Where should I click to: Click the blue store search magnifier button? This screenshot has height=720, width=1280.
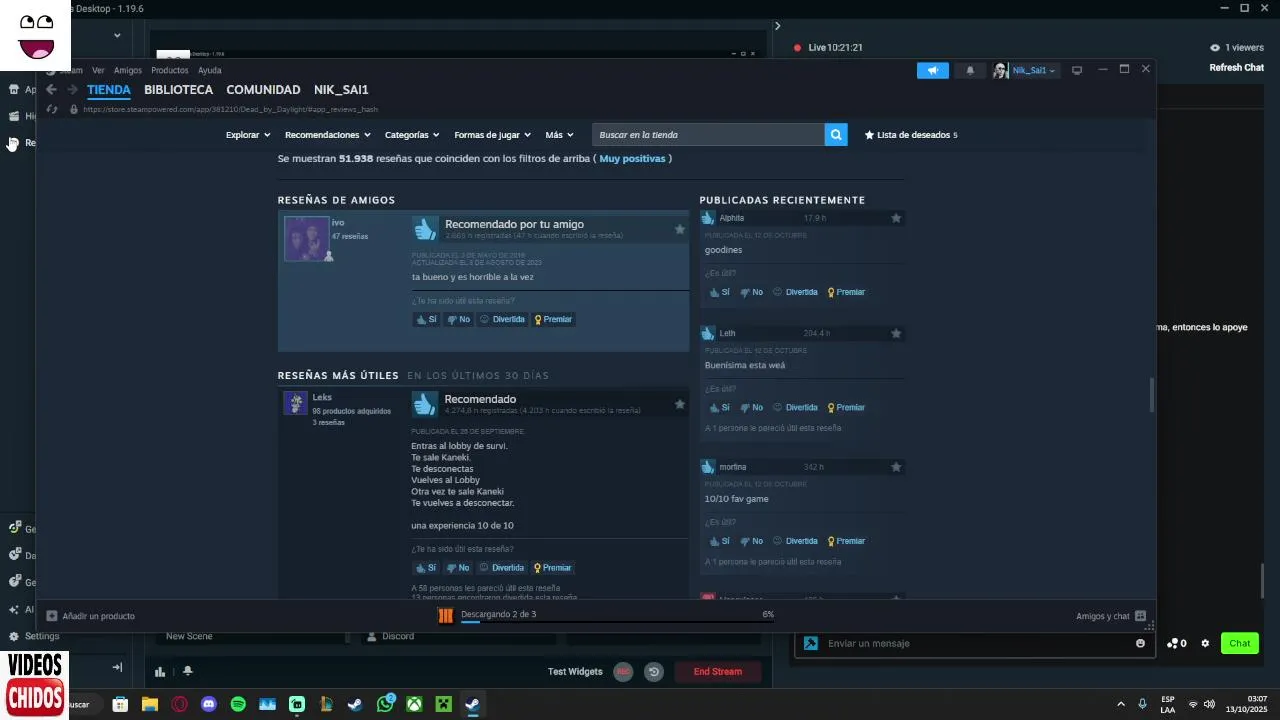coord(836,134)
